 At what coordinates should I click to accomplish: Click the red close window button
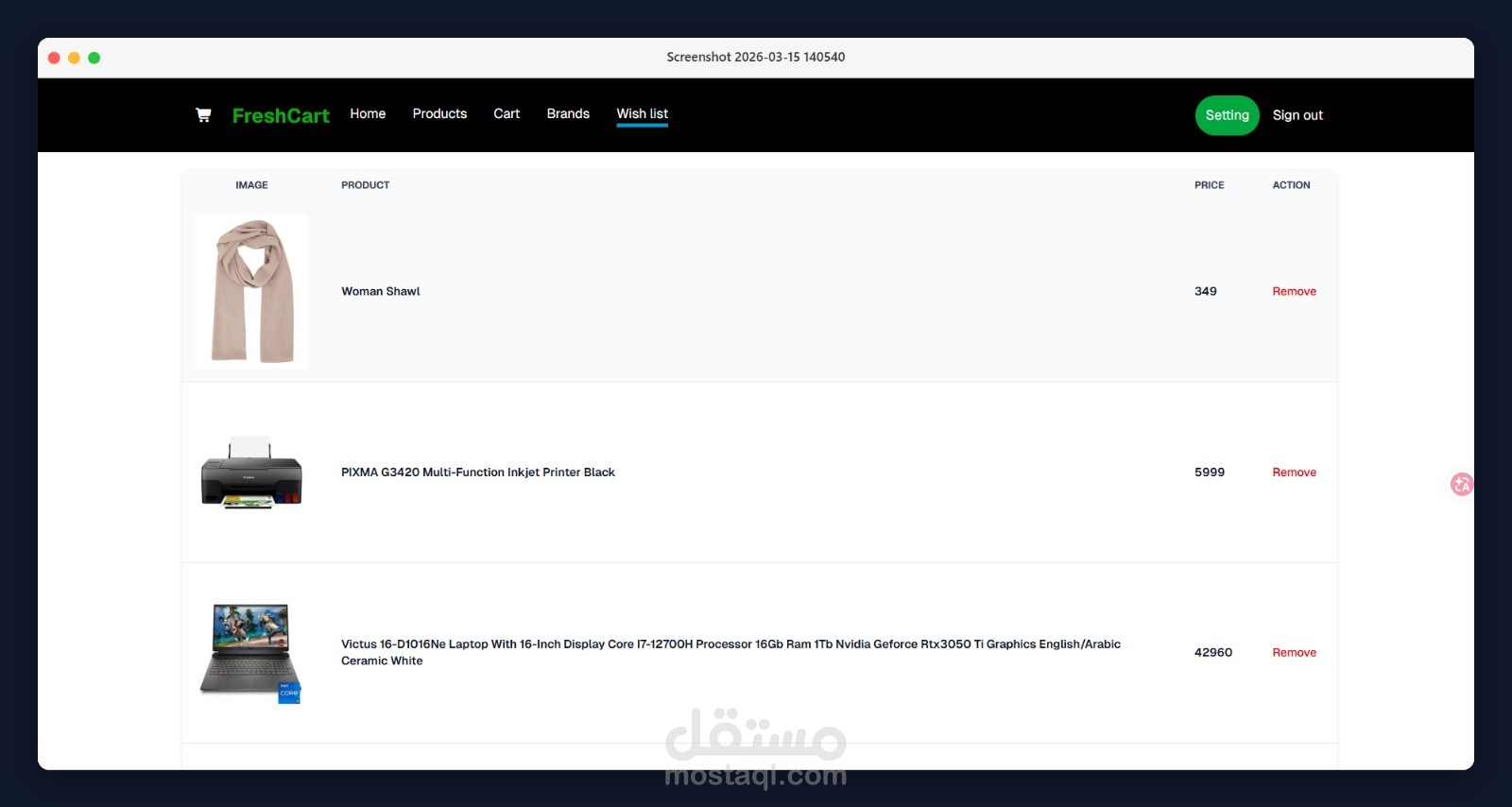click(54, 58)
